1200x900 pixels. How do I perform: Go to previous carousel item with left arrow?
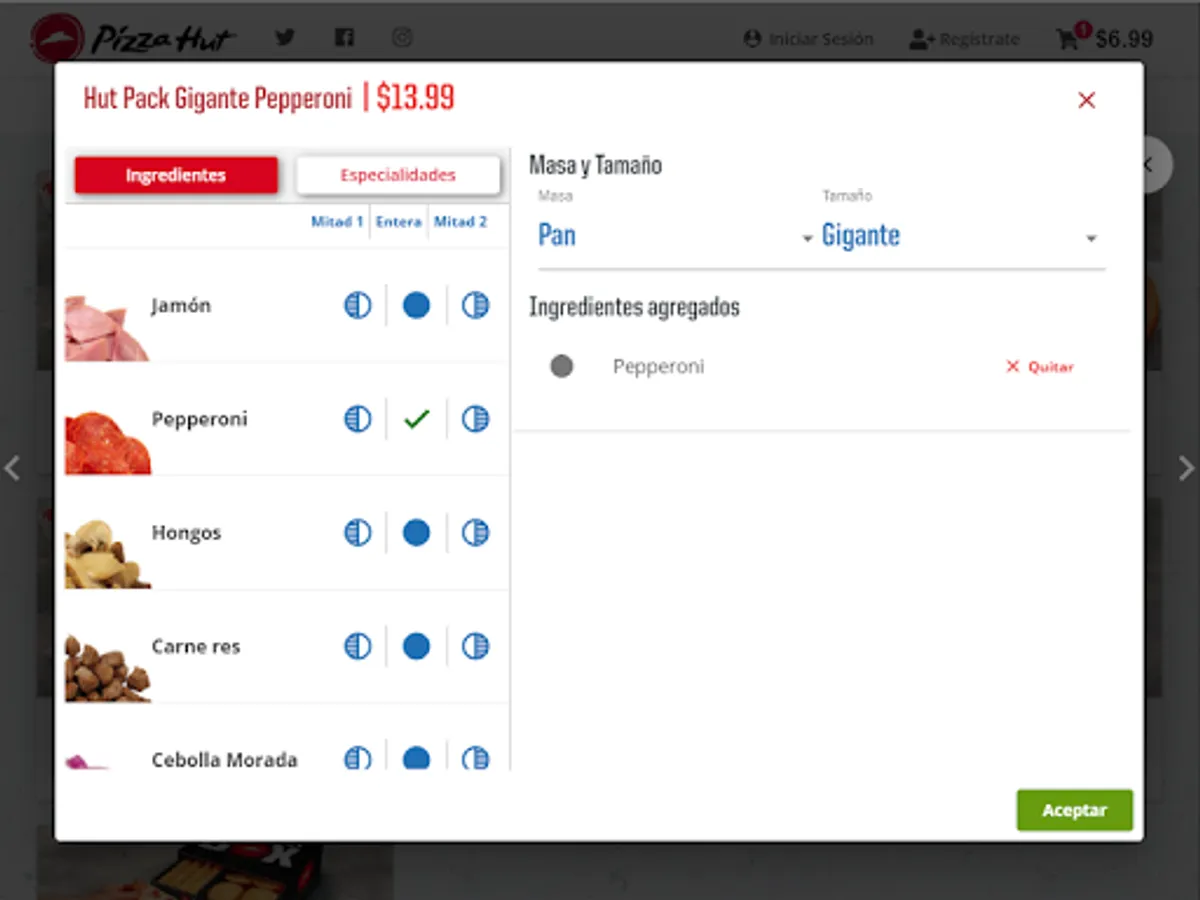(12, 467)
